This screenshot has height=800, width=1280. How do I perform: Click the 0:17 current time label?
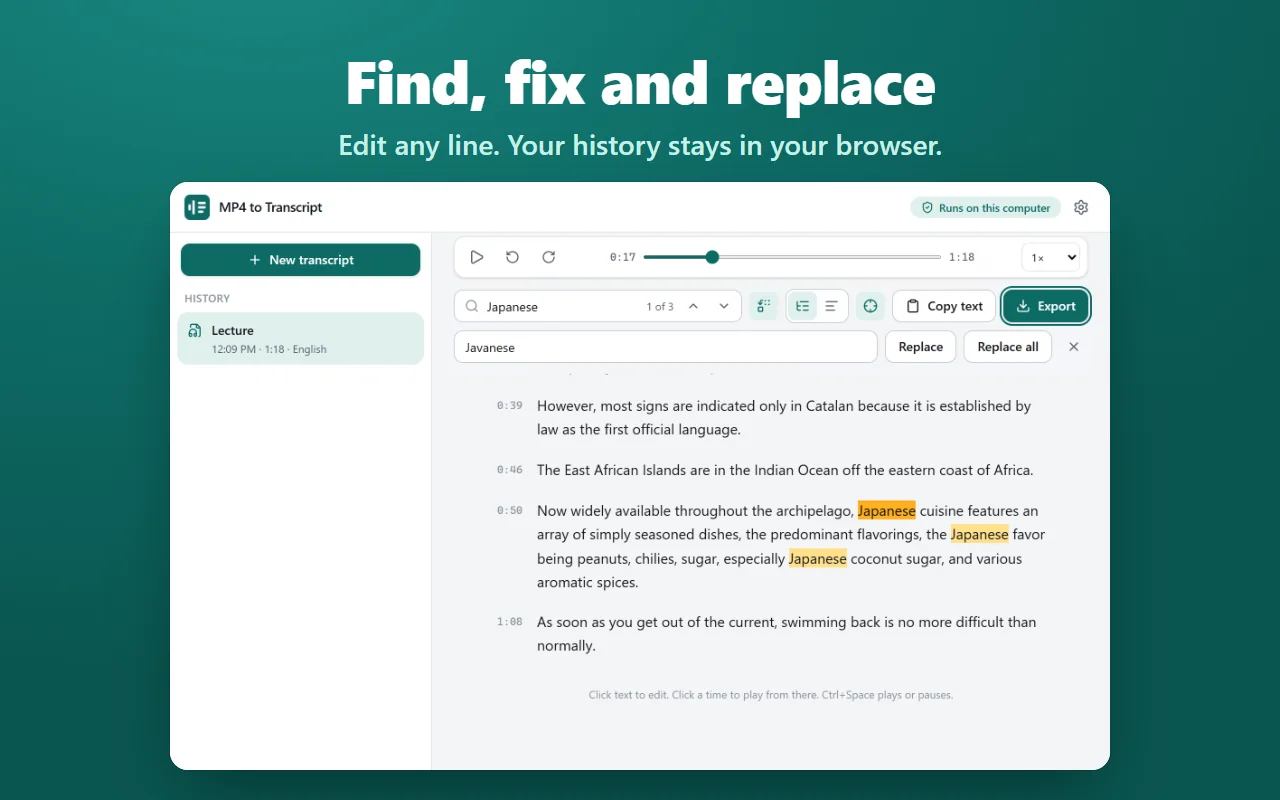[623, 257]
